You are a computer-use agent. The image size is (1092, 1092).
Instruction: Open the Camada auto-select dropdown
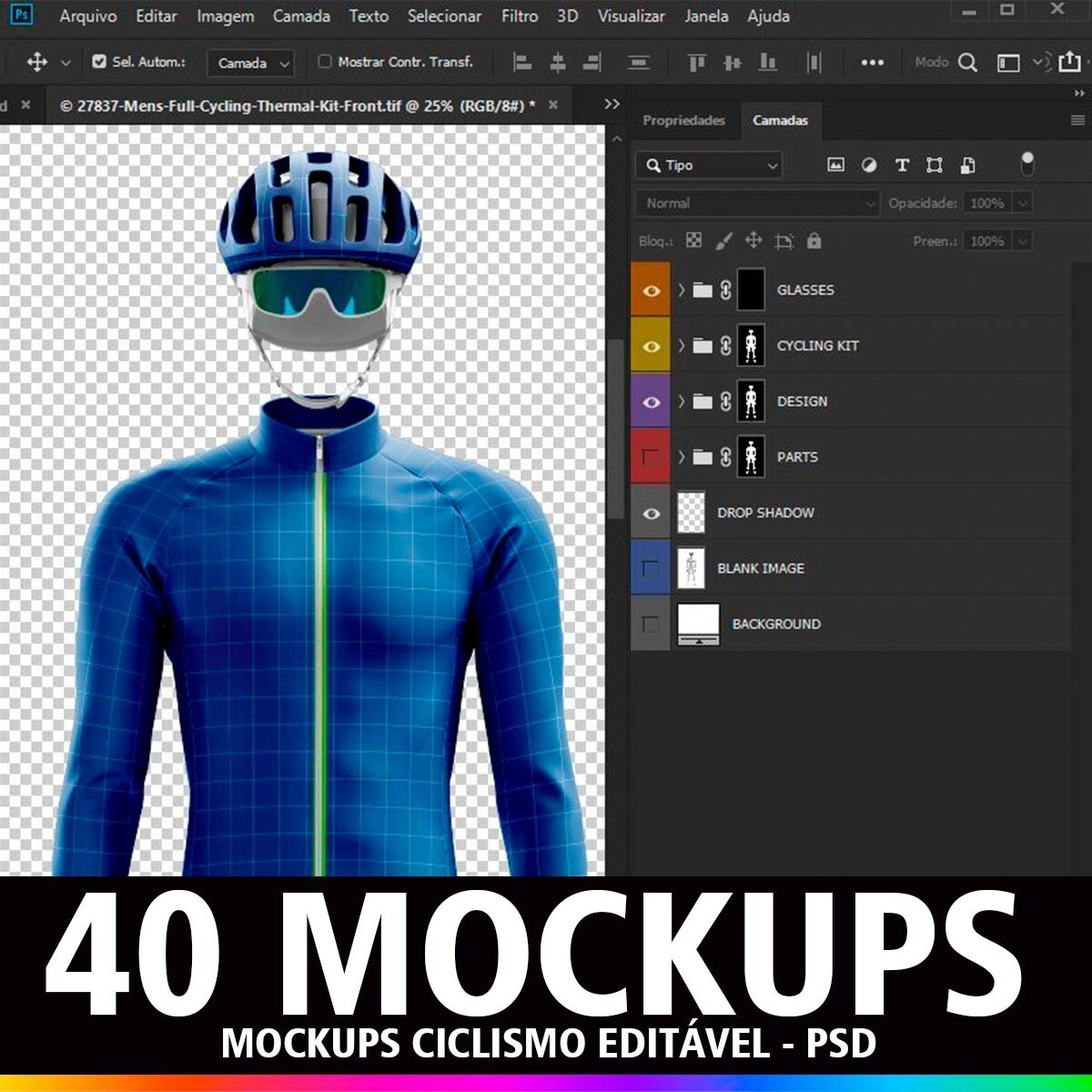251,63
